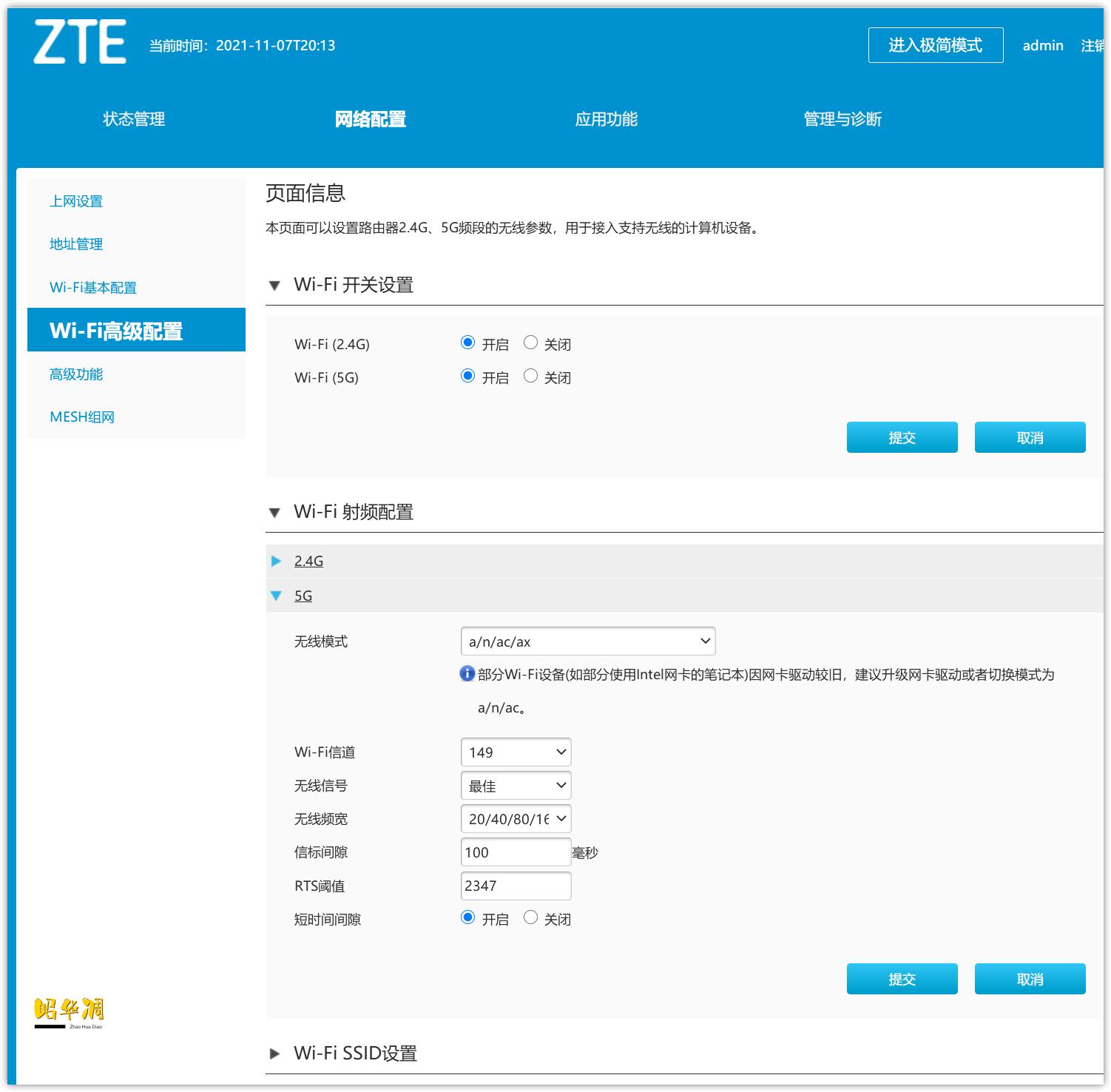This screenshot has width=1111, height=1092.
Task: Click the 提交 button under Wi-Fi 开关设置
Action: point(902,437)
